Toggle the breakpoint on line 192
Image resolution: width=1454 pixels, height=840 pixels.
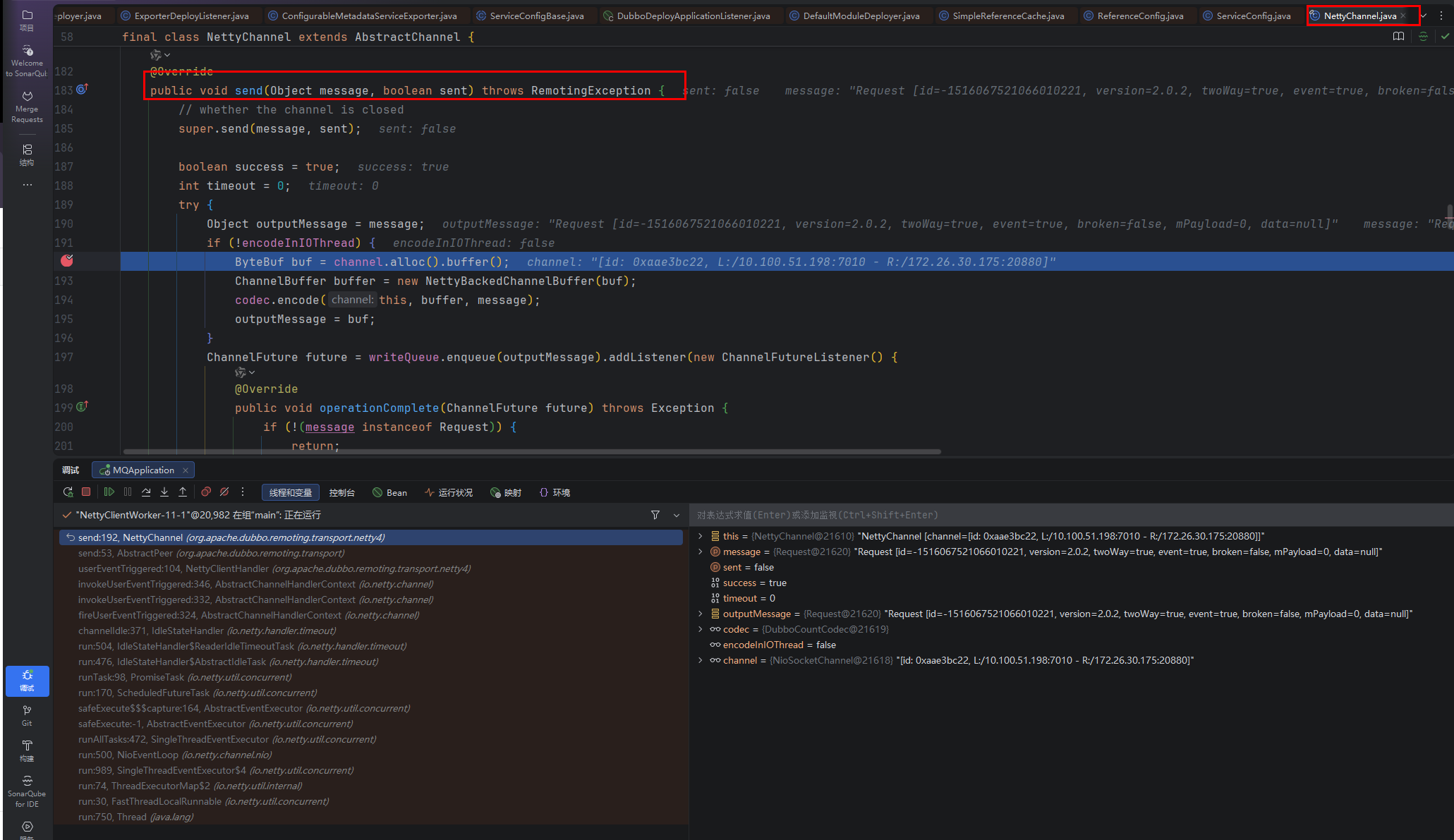pyautogui.click(x=67, y=261)
